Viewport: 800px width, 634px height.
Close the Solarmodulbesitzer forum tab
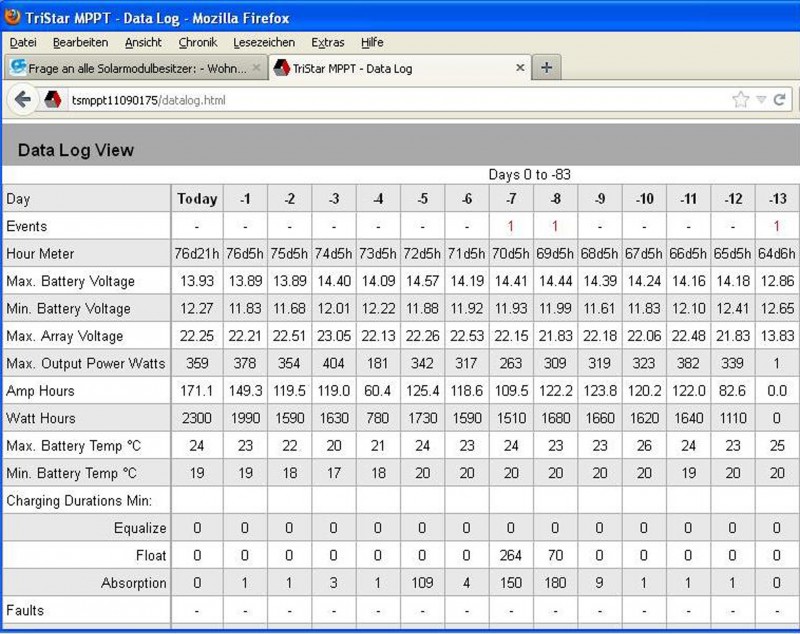[256, 68]
